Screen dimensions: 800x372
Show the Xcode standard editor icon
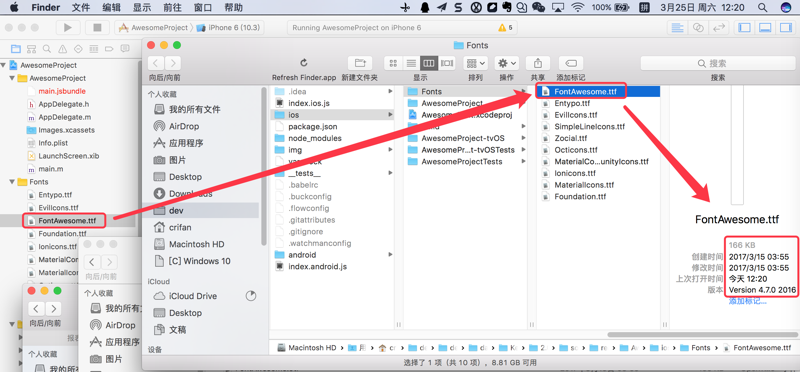pos(678,28)
